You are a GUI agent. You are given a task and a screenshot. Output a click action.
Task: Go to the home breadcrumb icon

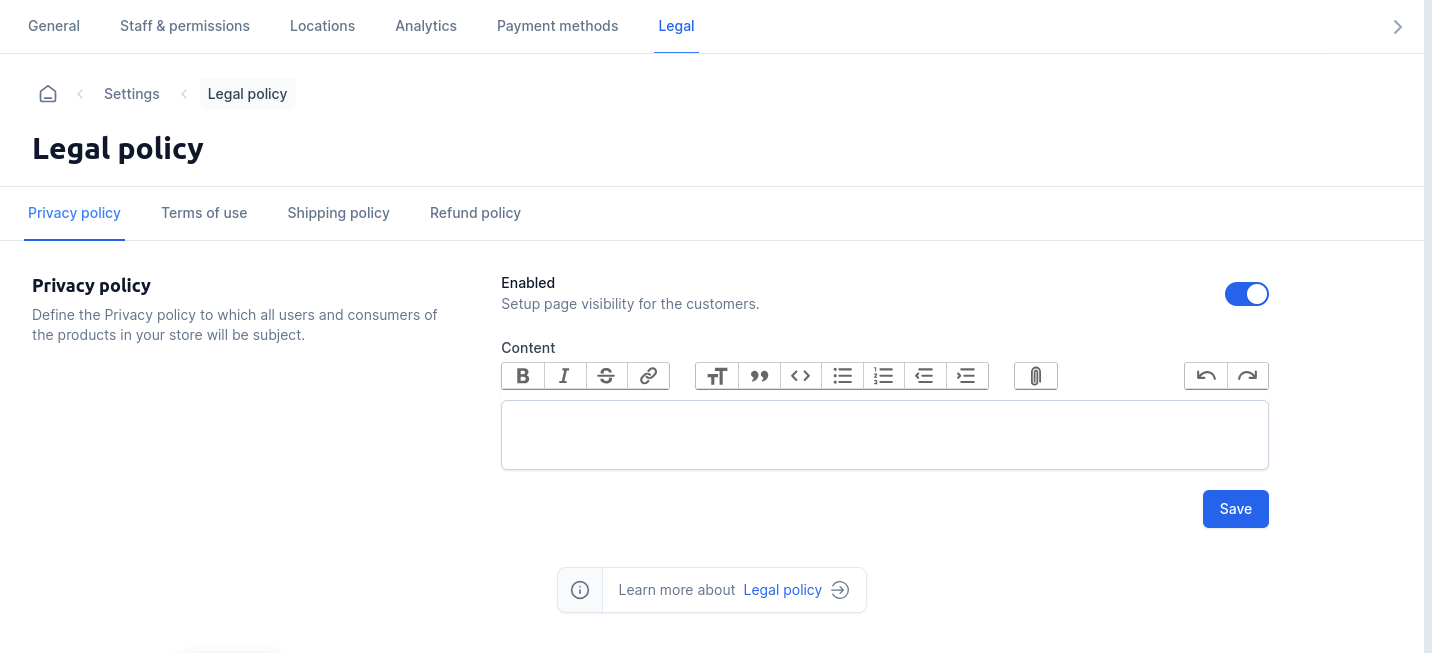tap(48, 94)
